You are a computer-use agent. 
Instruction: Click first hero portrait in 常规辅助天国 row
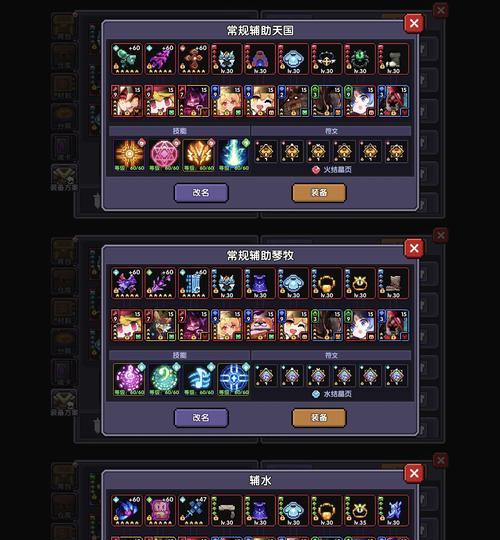tap(127, 101)
